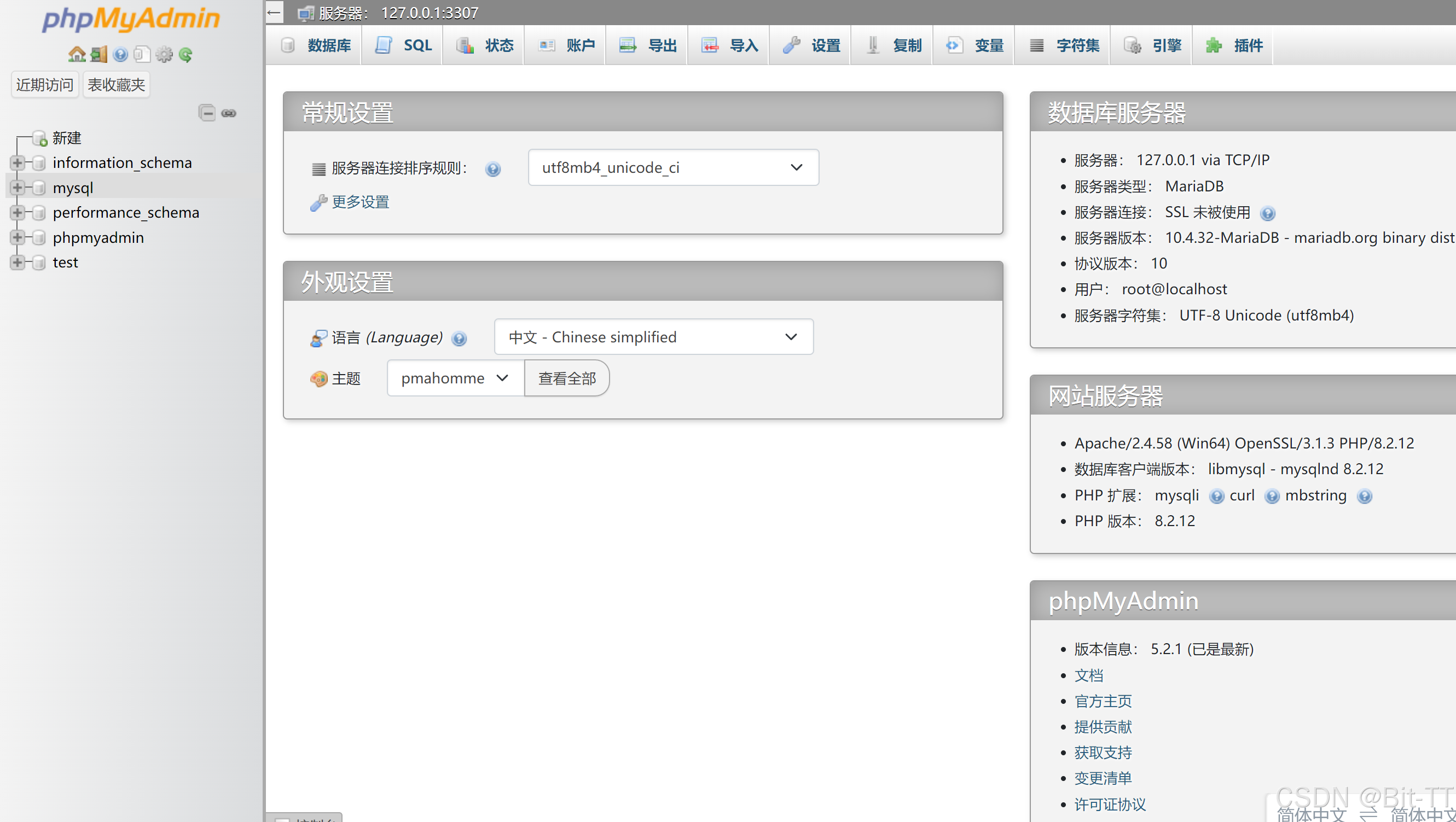Collapse sidebar with left arrow button

point(274,13)
